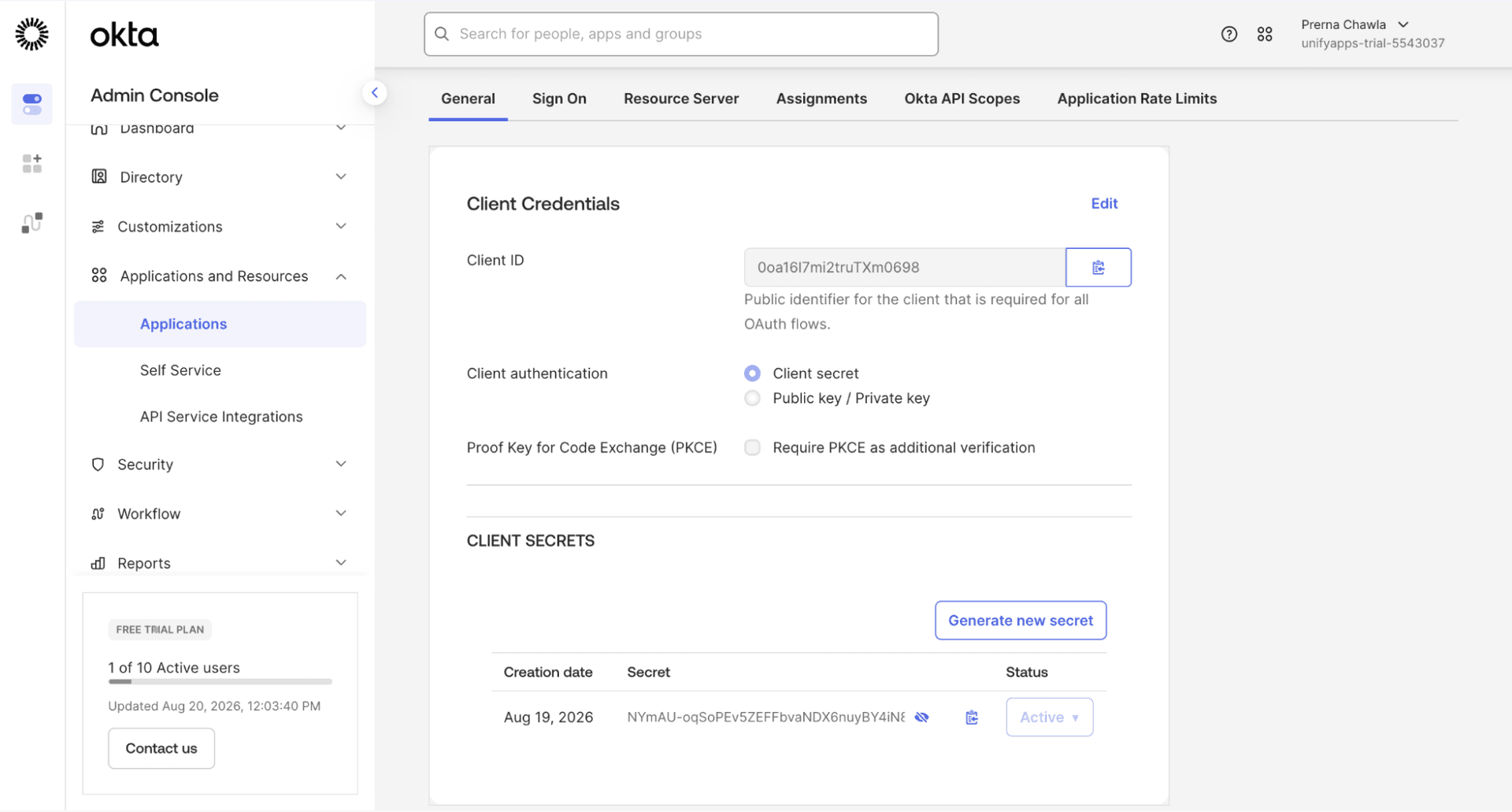Click the active users usage progress bar
The height and width of the screenshot is (812, 1512).
[220, 682]
